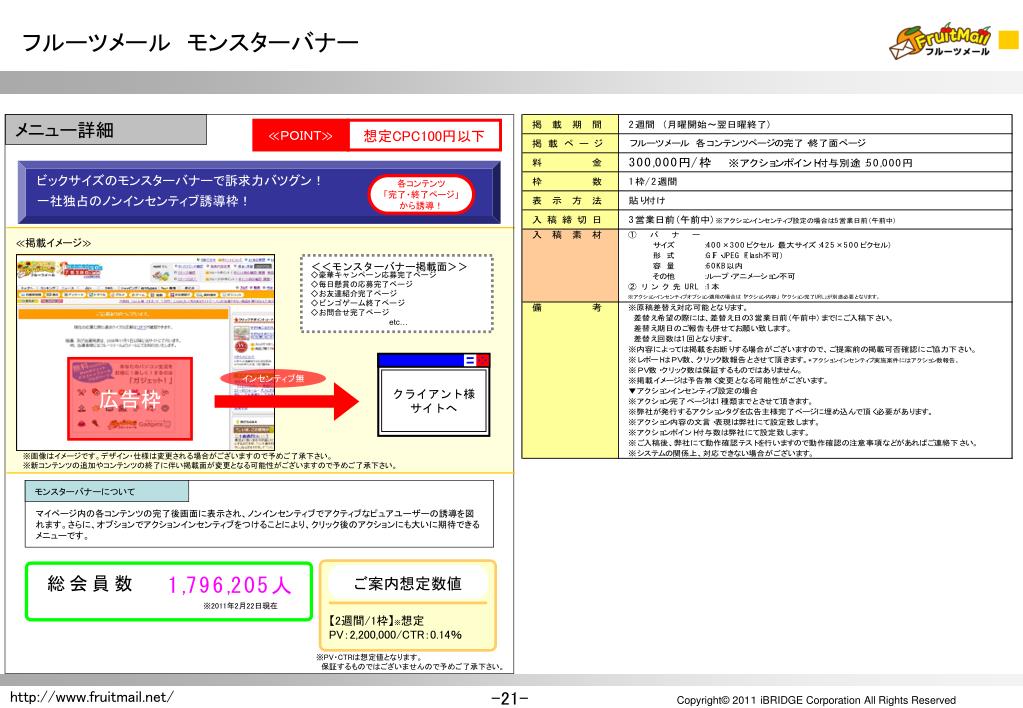Click the 広告枠 red ad frame
1023x708 pixels.
[130, 398]
